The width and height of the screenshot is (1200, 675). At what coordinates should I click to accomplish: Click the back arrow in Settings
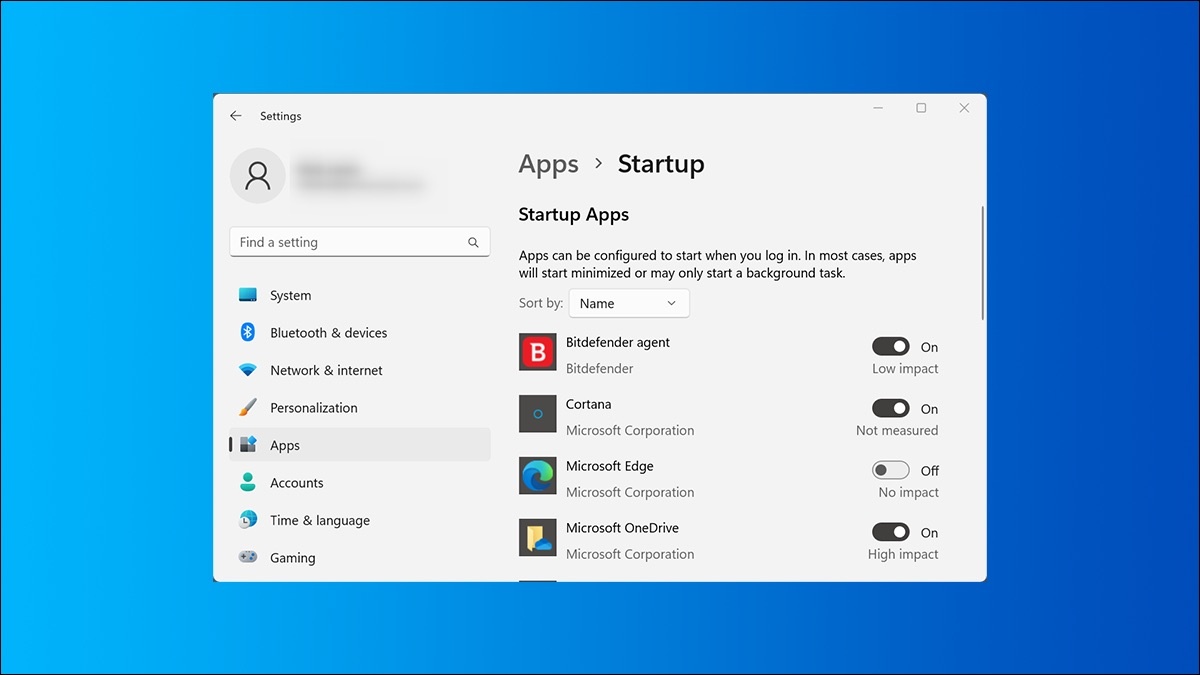coord(236,116)
